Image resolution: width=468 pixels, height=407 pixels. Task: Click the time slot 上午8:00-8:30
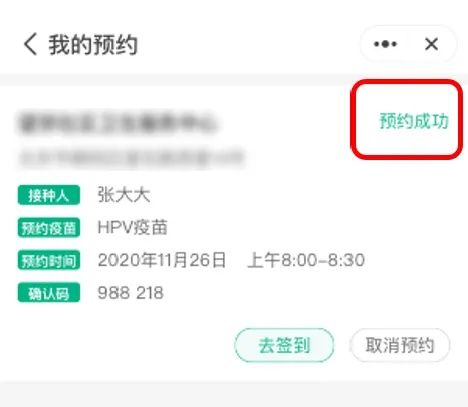pos(306,260)
